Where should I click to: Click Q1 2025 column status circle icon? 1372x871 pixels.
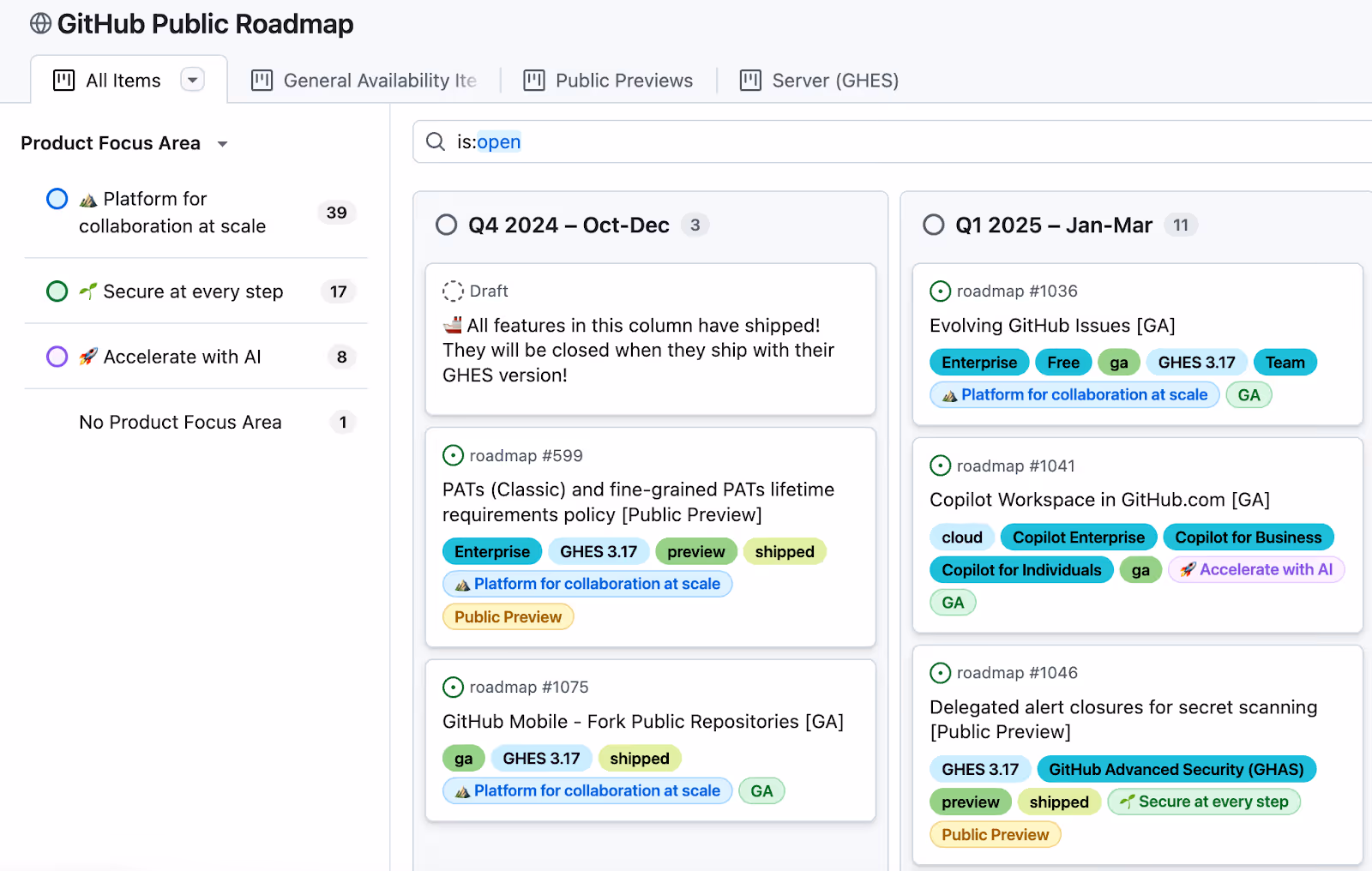(x=933, y=225)
